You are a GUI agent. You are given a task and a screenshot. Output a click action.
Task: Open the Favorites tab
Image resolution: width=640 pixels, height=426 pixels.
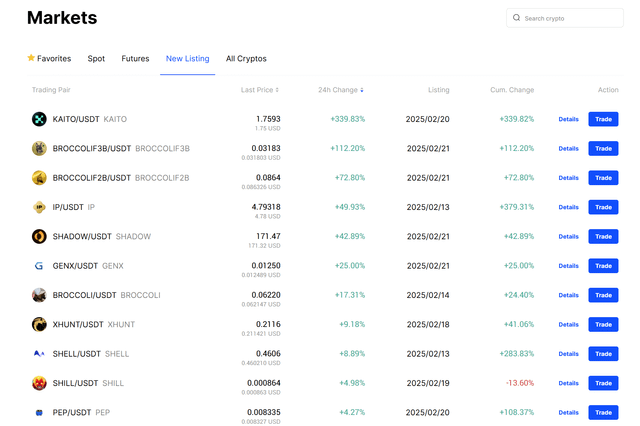point(48,59)
